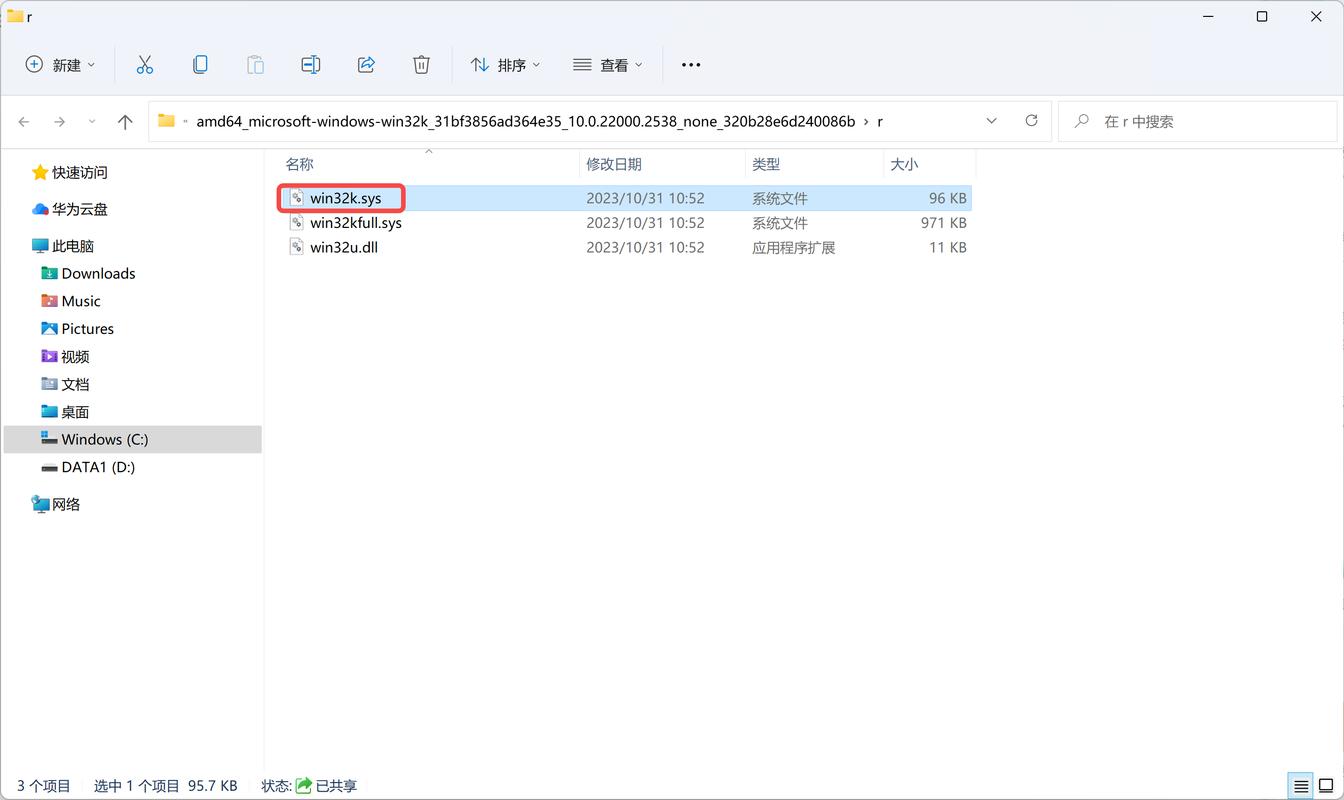This screenshot has height=800, width=1344.
Task: Navigate up one folder level
Action: (x=124, y=120)
